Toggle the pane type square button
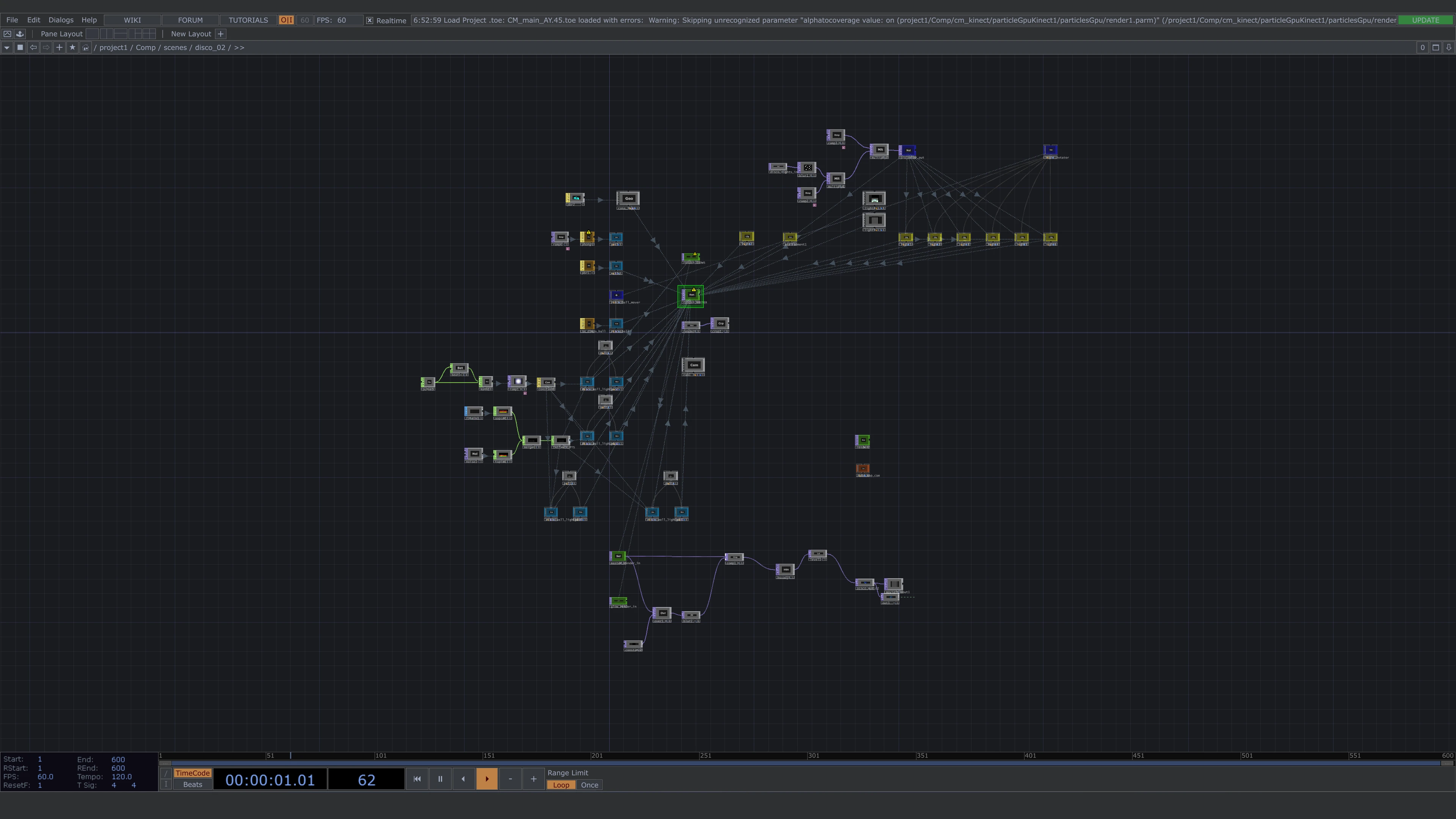This screenshot has width=1456, height=819. click(20, 47)
